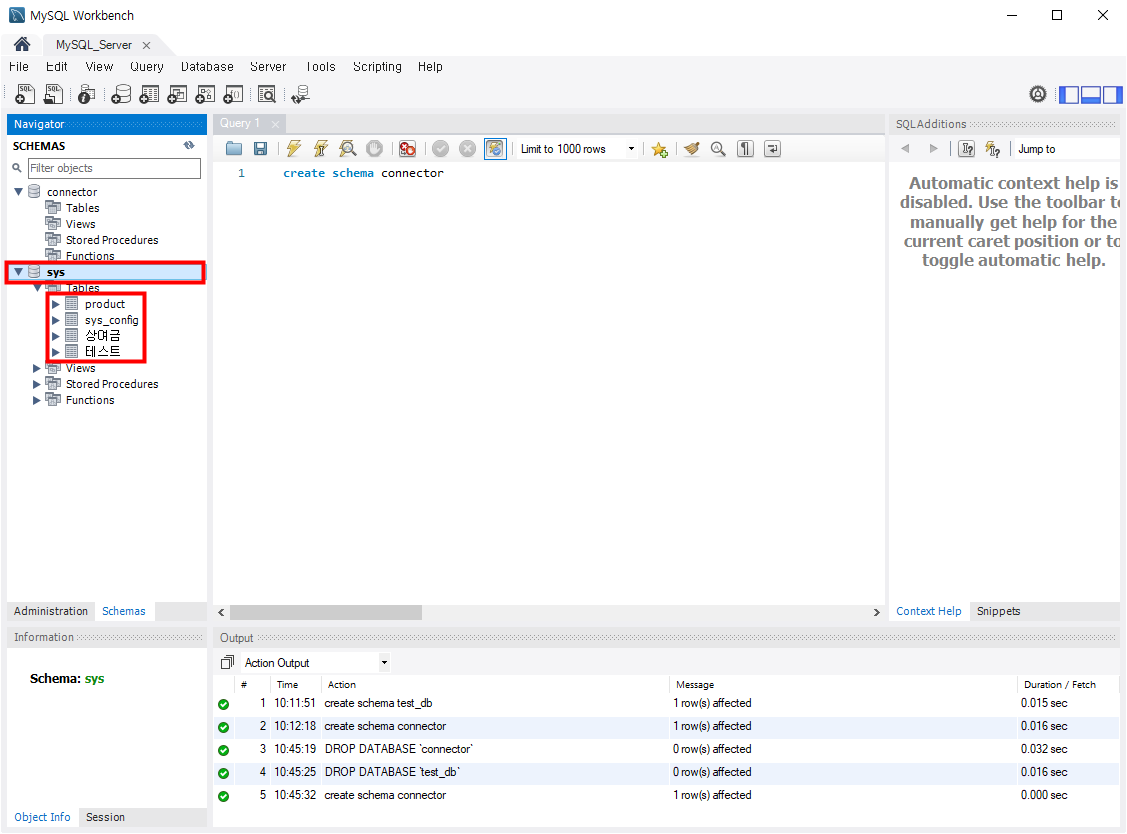Toggle continue-on-error stop icon
Screen dimensions: 1127x834
pos(408,149)
